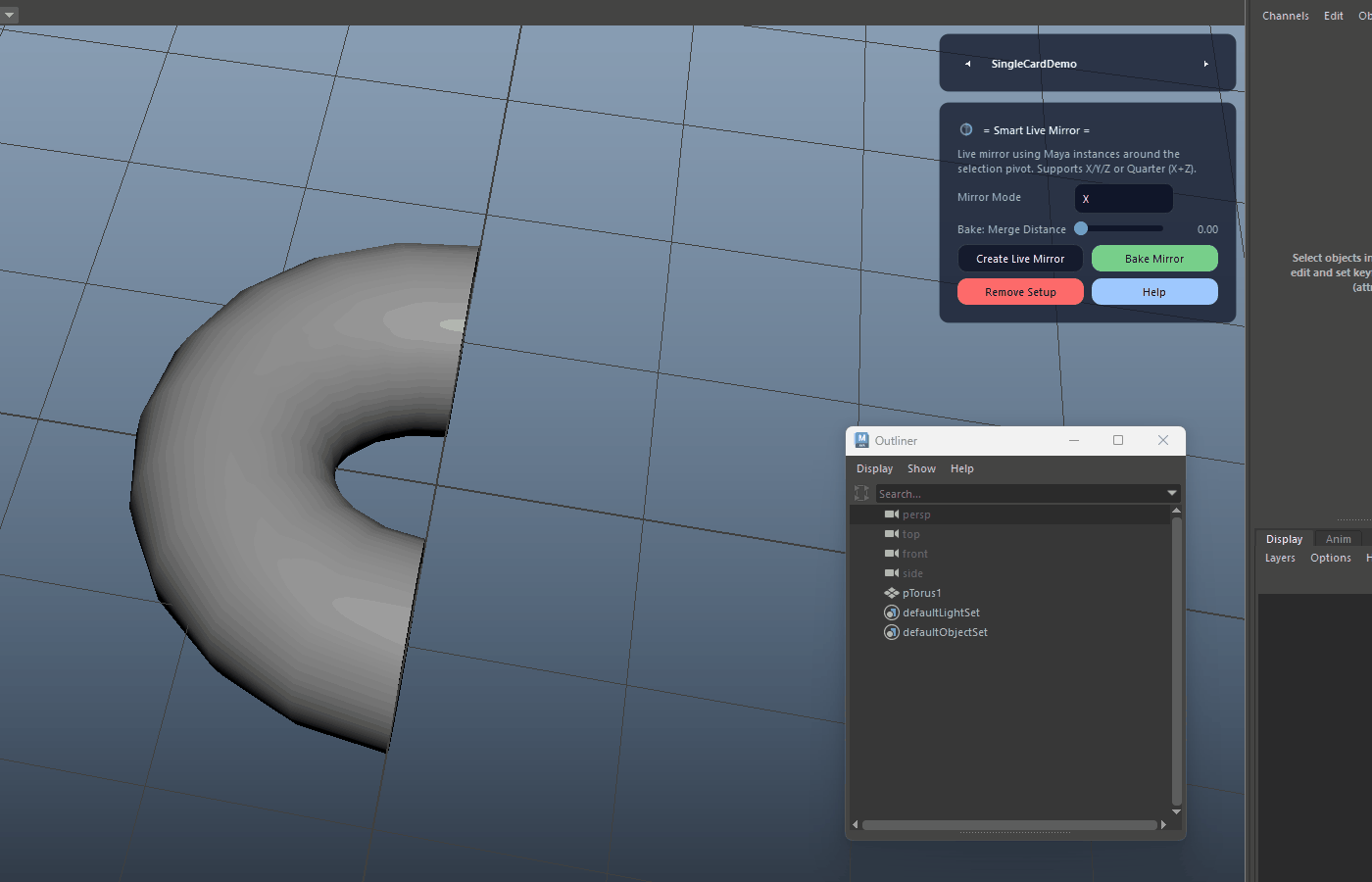
Task: Click the green Bake Mirror button
Action: tap(1154, 259)
